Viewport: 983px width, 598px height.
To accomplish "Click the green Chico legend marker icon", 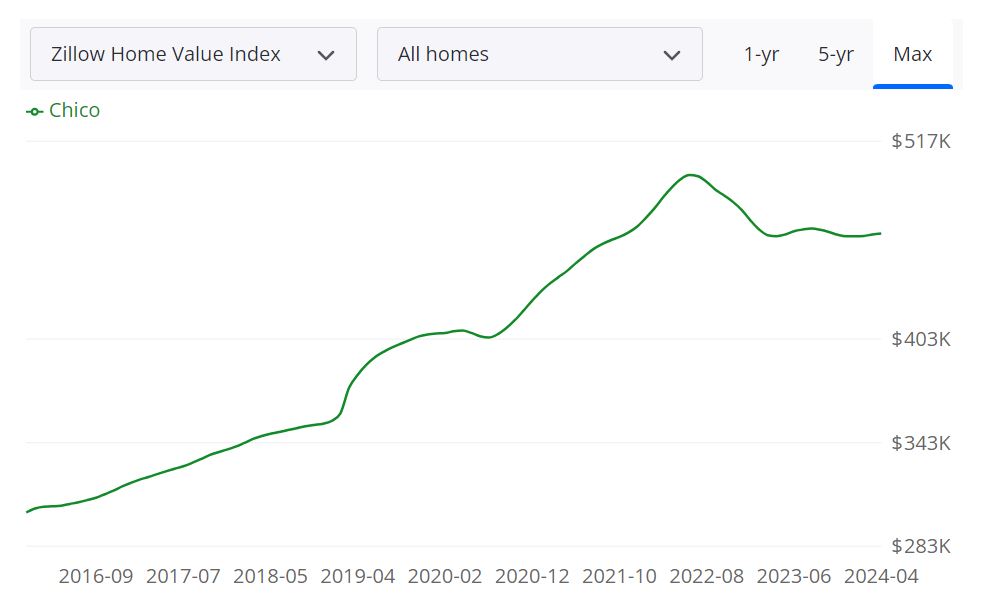I will pyautogui.click(x=34, y=112).
